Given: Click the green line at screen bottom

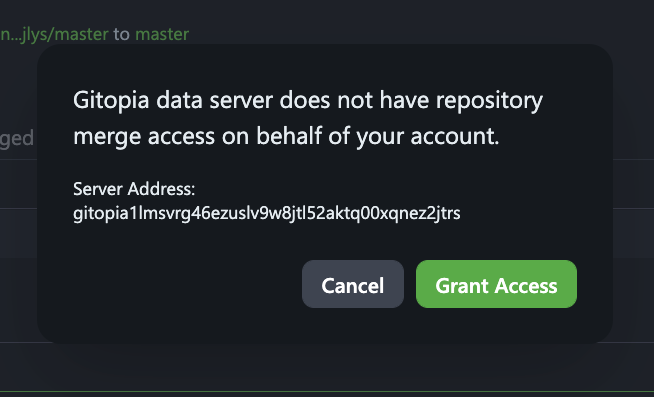Looking at the screenshot, I should click(x=327, y=392).
